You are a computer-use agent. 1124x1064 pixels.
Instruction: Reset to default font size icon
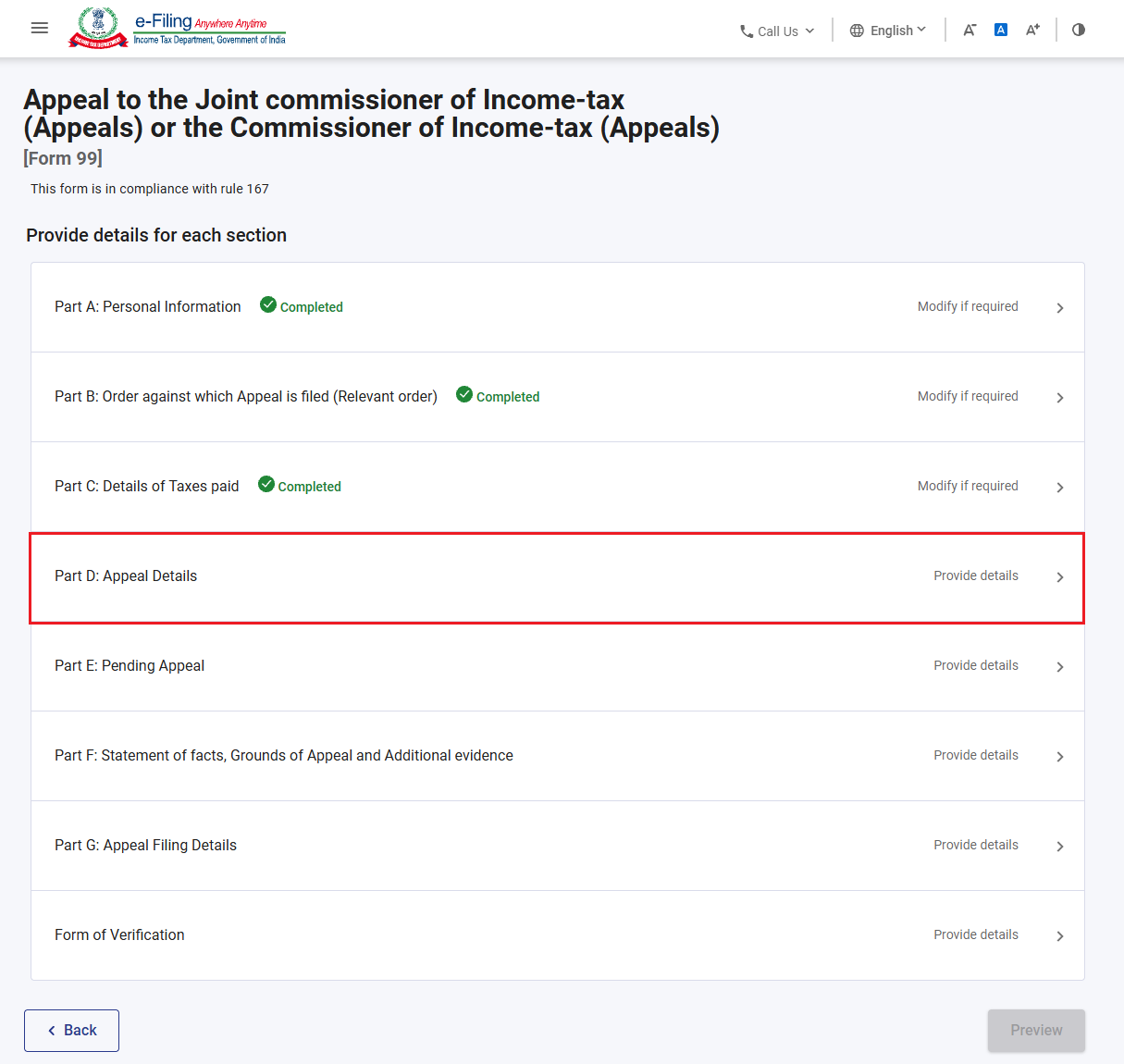[x=1001, y=30]
